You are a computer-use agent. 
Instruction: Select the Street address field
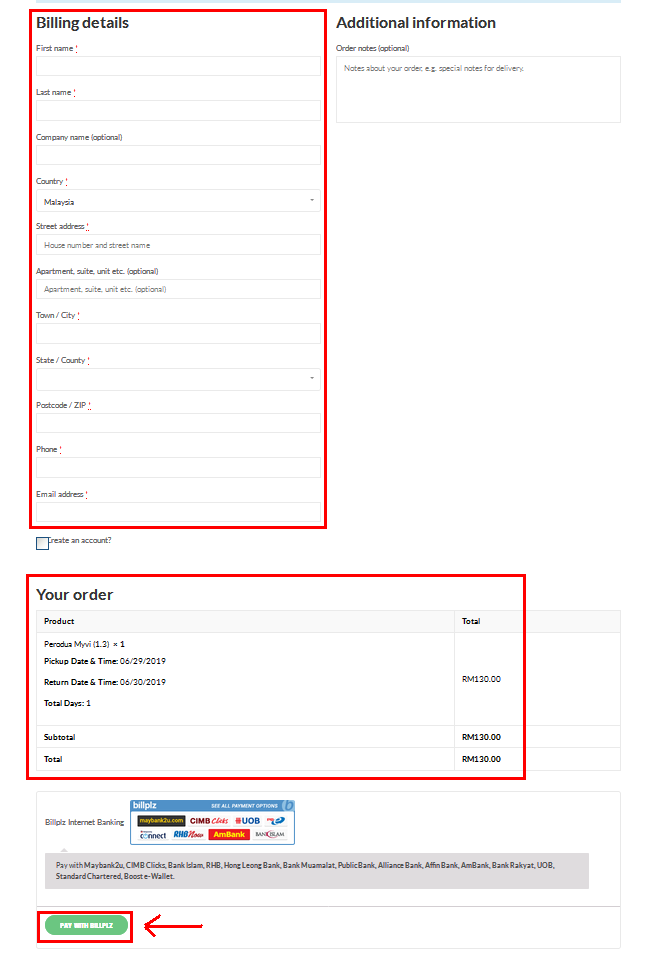pos(178,245)
